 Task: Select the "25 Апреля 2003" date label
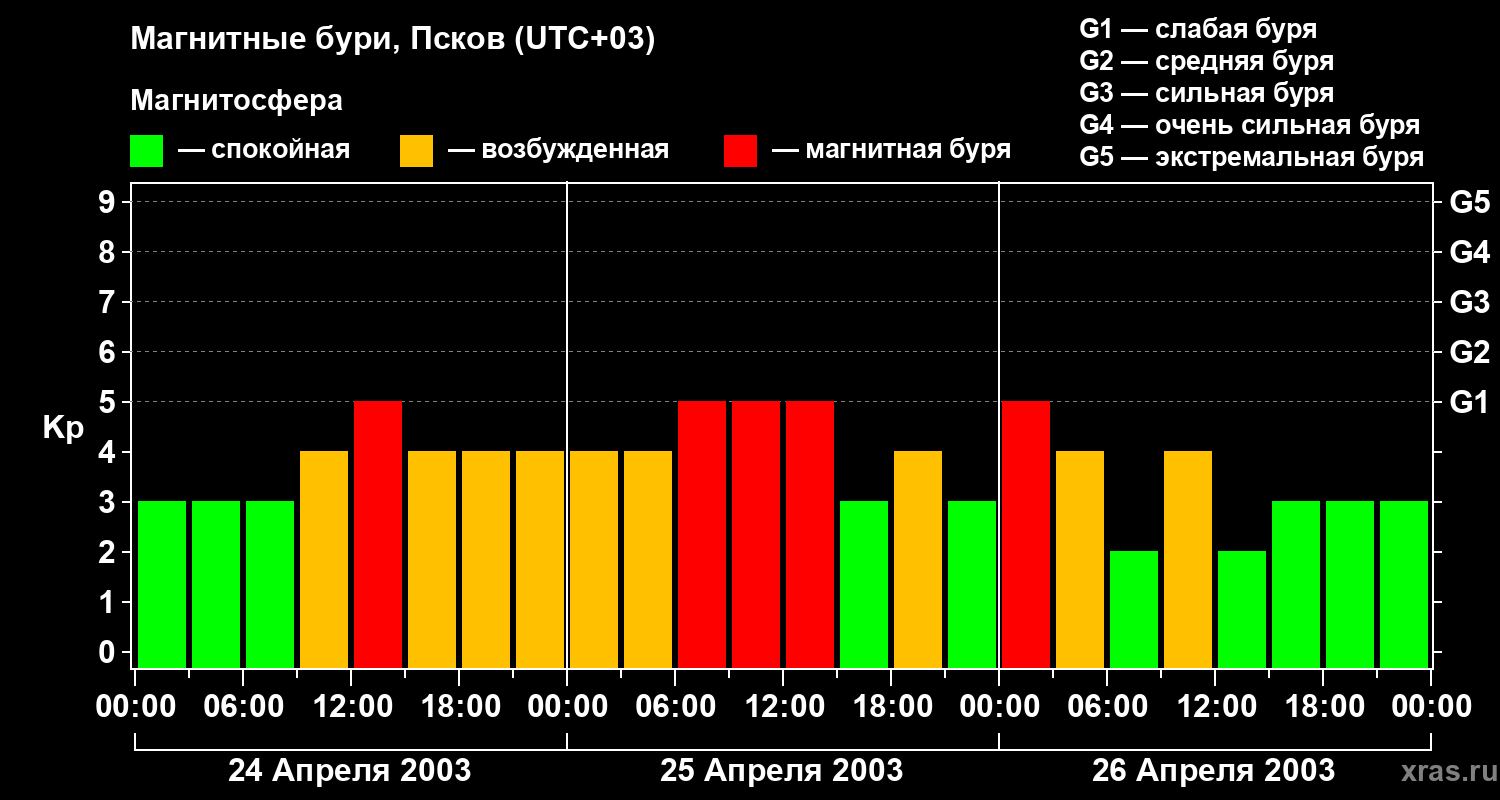click(x=781, y=771)
